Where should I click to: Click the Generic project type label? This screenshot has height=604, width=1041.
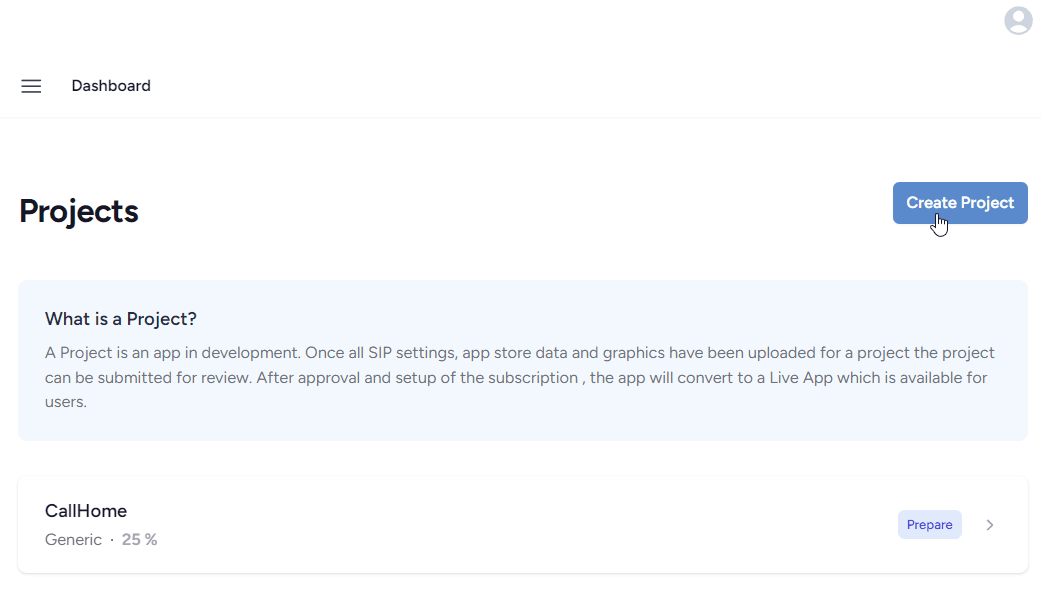pos(73,540)
